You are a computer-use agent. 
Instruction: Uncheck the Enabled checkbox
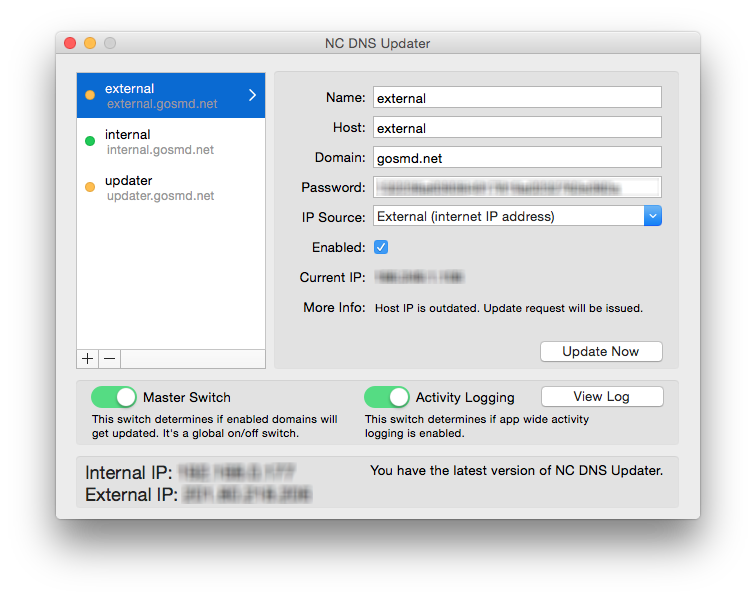[x=381, y=247]
